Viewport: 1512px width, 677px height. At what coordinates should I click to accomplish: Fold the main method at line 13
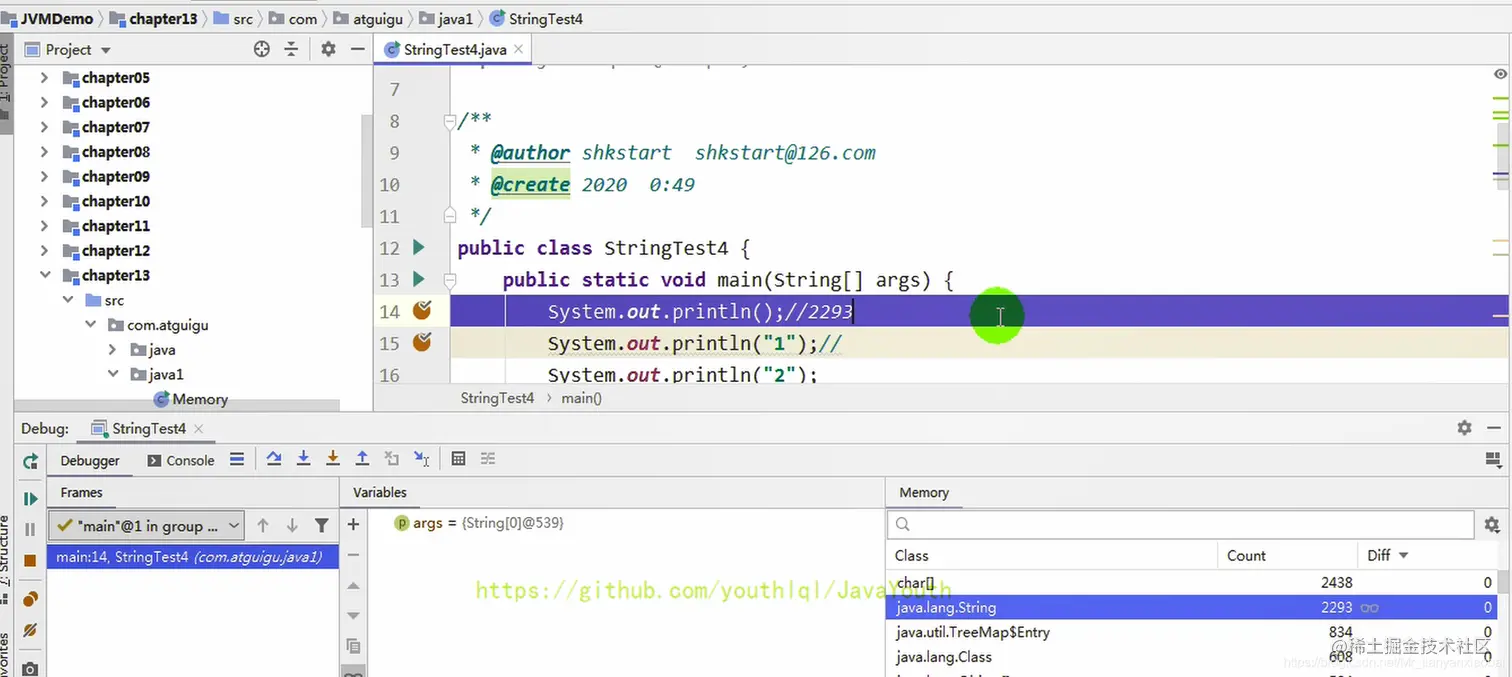point(449,280)
